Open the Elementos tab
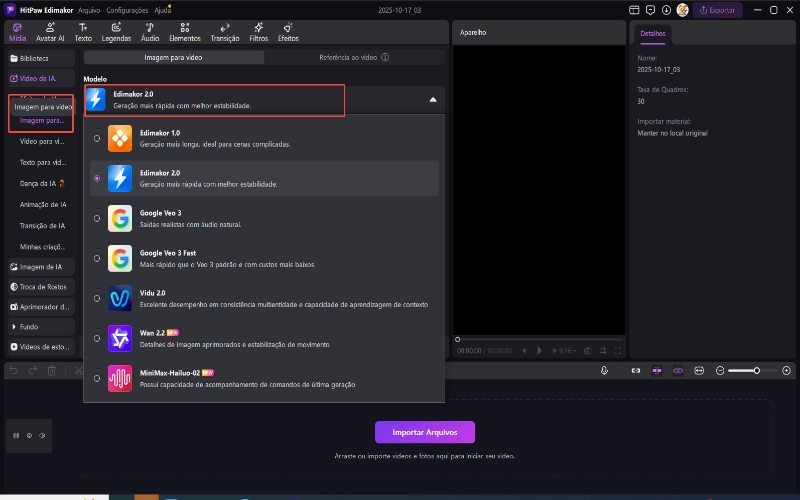800x500 pixels. 185,32
